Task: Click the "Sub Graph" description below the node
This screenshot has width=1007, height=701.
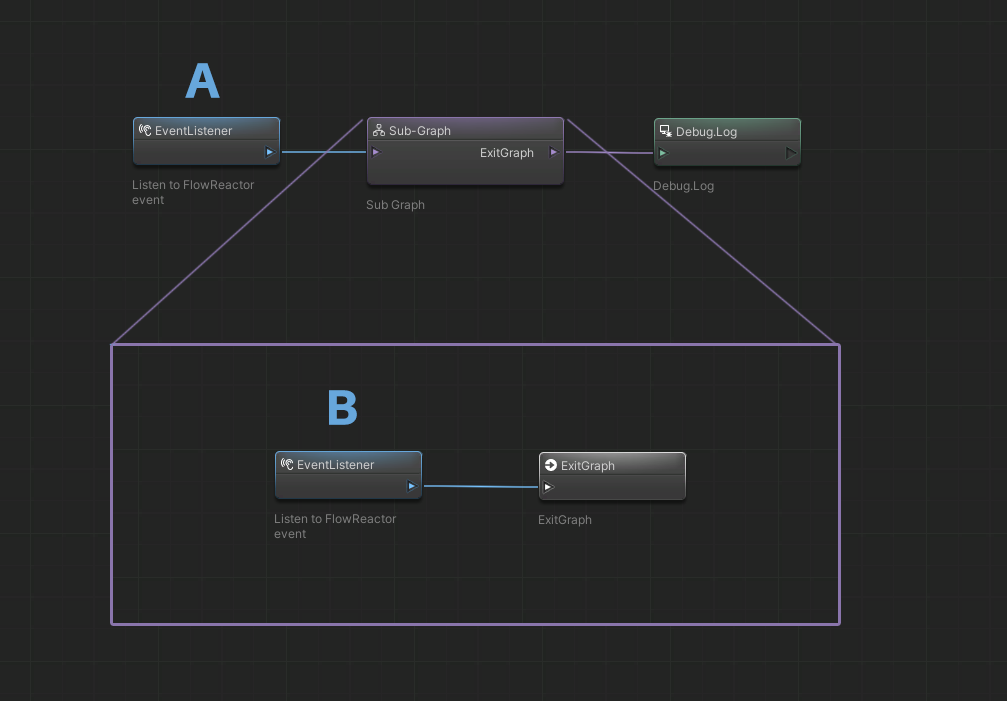Action: pos(395,205)
